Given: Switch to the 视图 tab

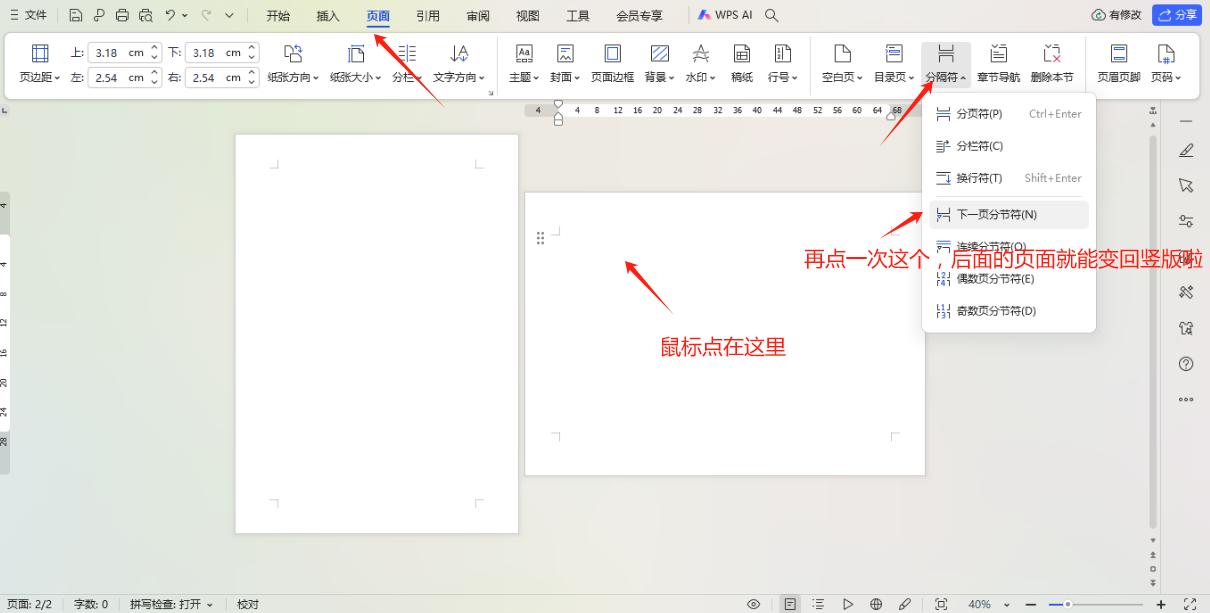Looking at the screenshot, I should tap(528, 16).
